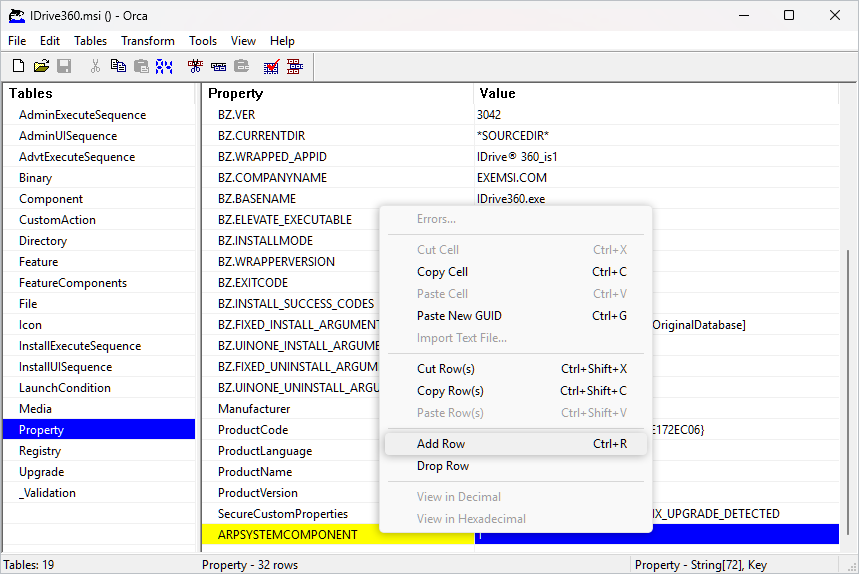
Task: Select the CustomAction table in list
Action: [x=57, y=220]
